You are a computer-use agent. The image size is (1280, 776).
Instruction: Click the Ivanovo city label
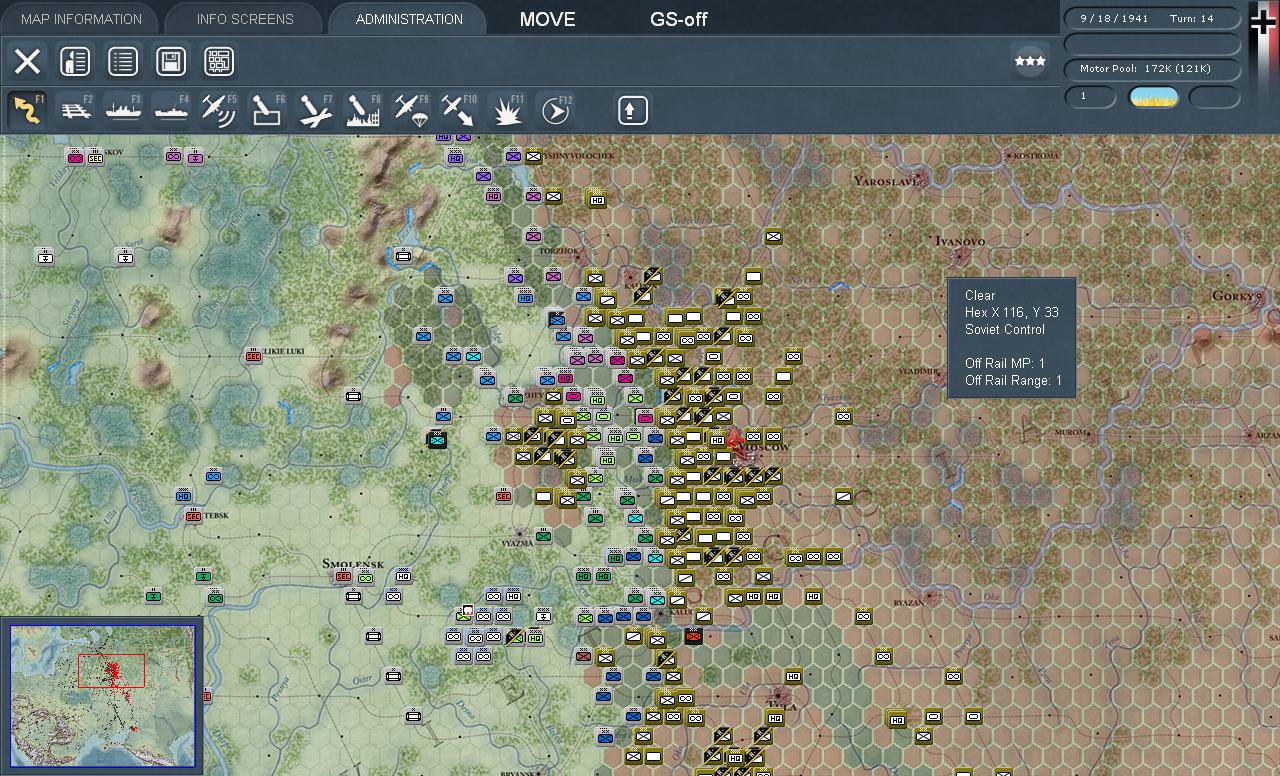[959, 241]
